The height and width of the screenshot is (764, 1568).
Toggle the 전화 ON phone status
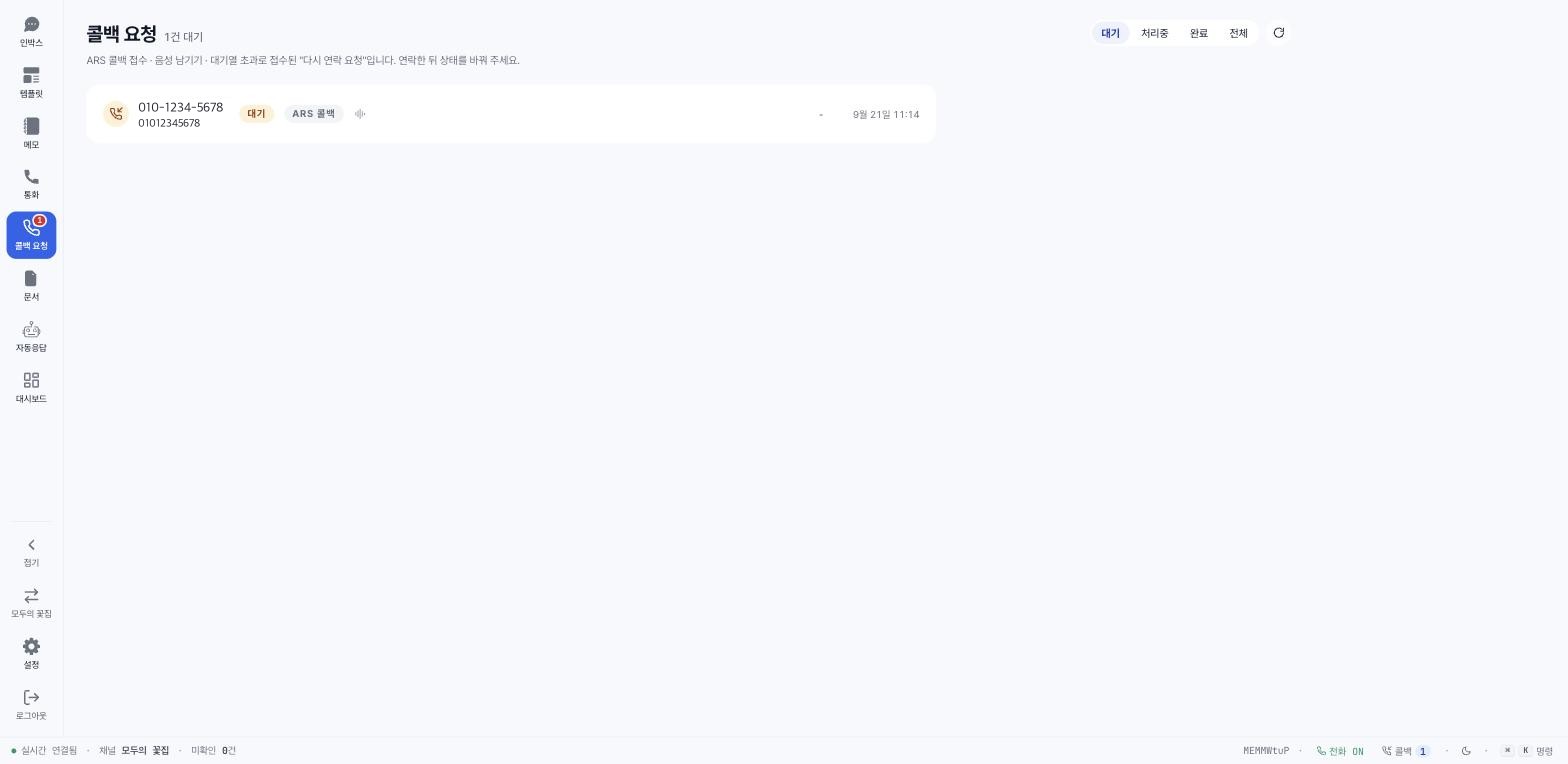click(x=1340, y=751)
